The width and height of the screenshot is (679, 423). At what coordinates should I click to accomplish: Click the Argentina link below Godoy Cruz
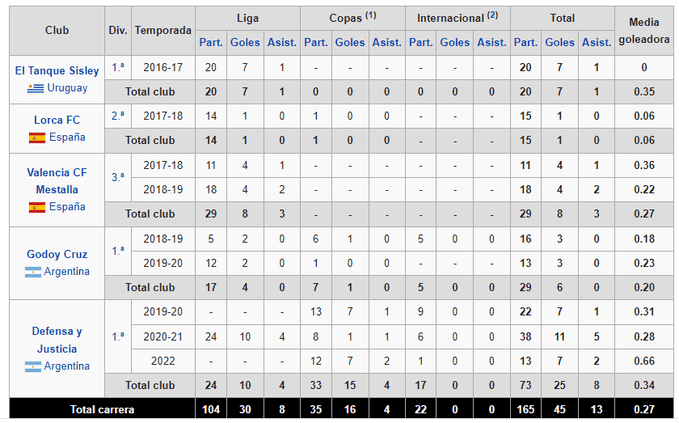[x=67, y=271]
